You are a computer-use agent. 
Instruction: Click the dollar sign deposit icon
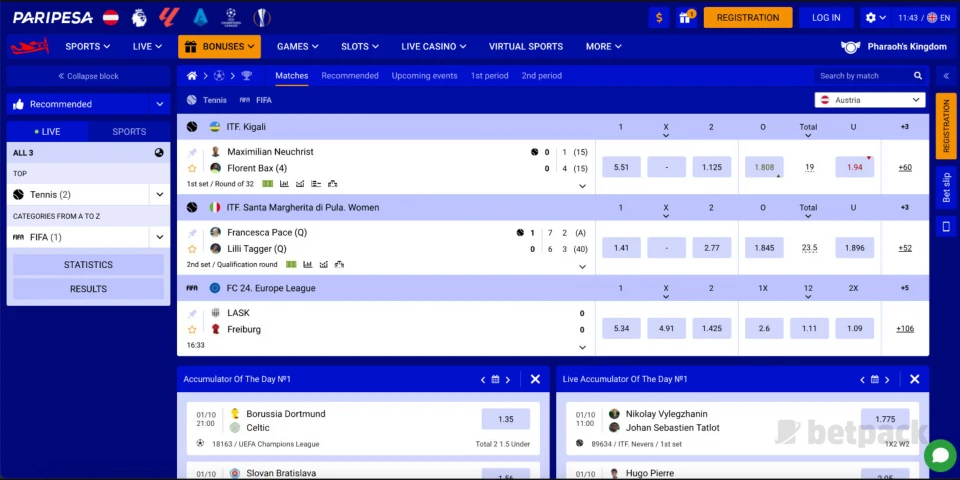[659, 17]
